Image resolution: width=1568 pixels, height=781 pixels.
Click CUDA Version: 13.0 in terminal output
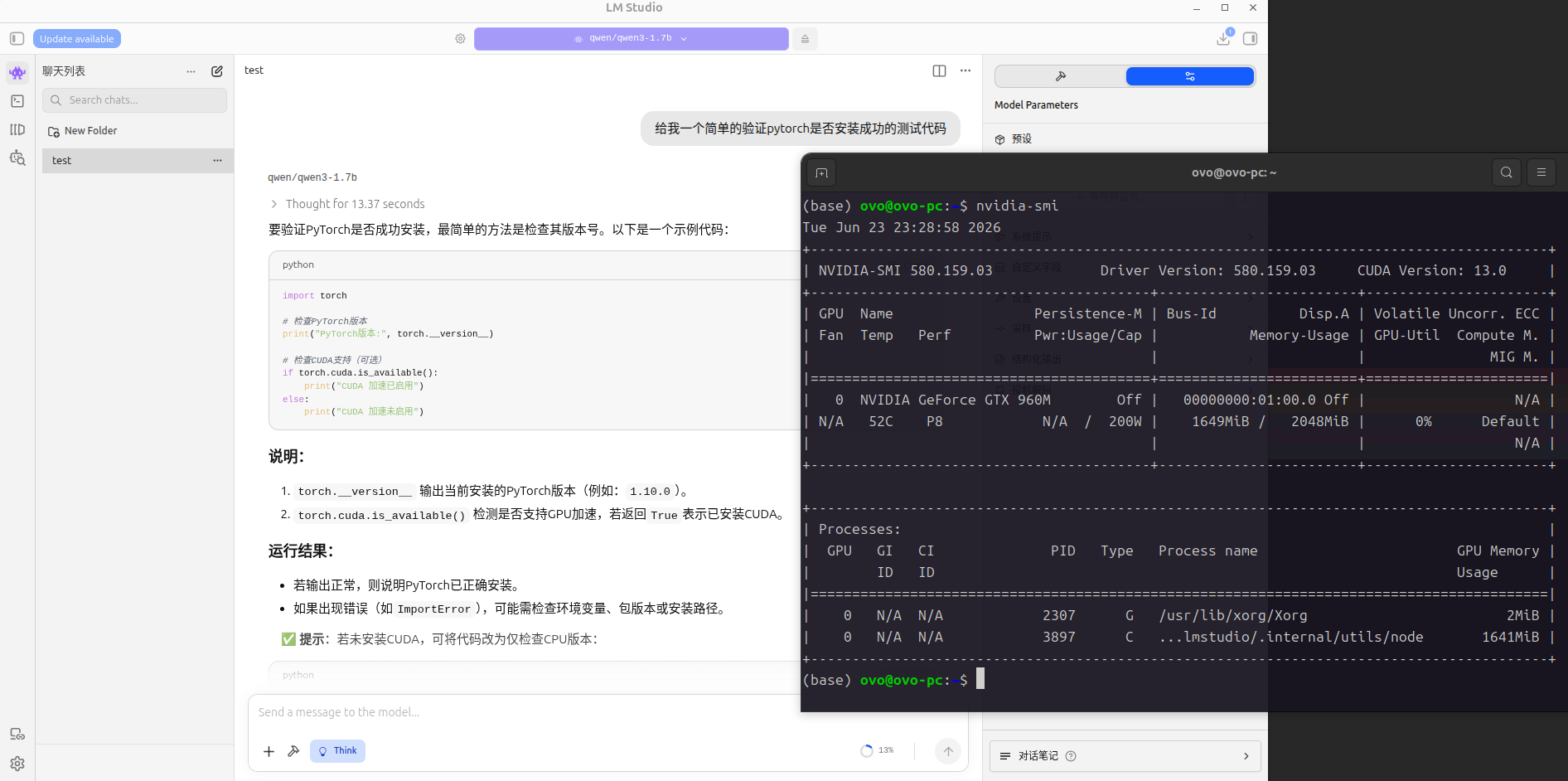tap(1431, 271)
